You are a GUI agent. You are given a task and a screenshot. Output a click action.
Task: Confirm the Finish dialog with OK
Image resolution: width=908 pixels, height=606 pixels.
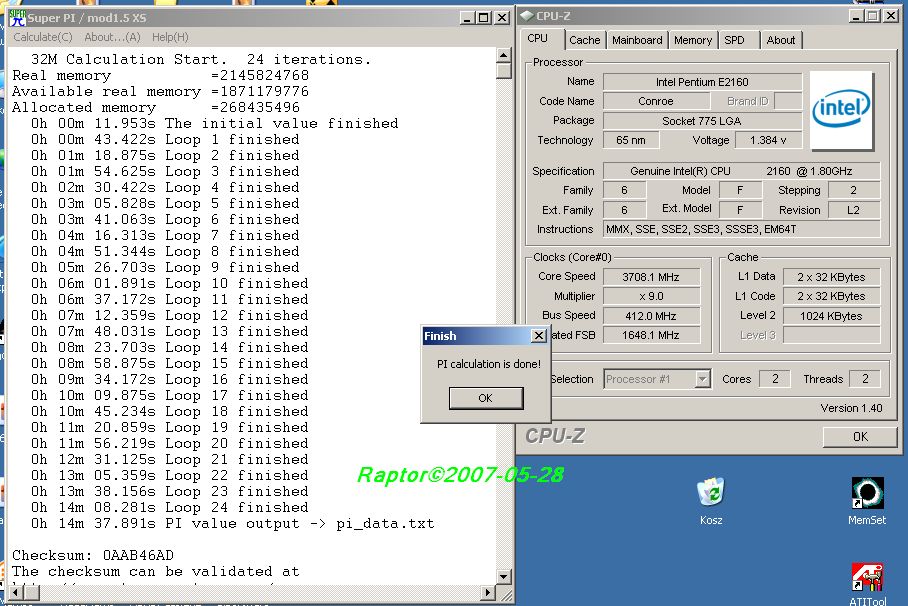tap(486, 398)
